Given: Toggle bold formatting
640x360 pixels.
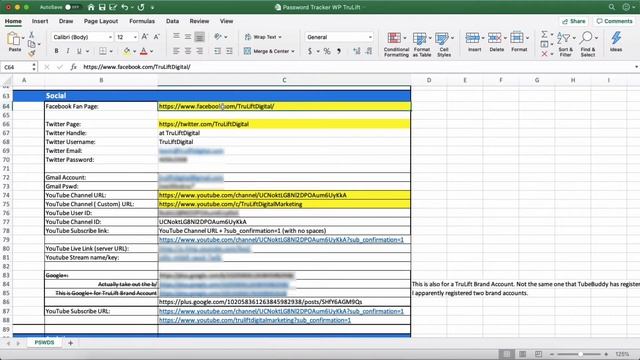Looking at the screenshot, I should coord(56,51).
